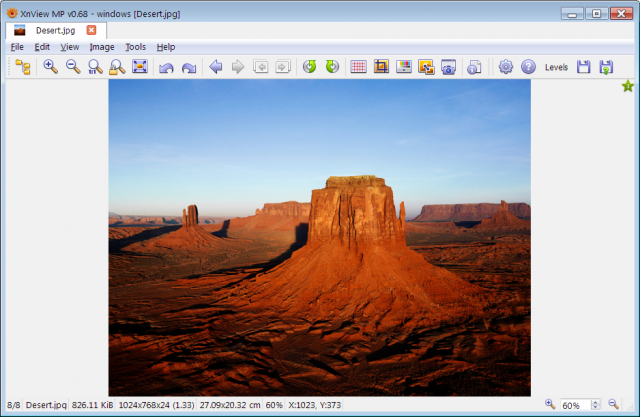Select the fit image to window icon
This screenshot has width=640, height=417.
click(x=140, y=67)
